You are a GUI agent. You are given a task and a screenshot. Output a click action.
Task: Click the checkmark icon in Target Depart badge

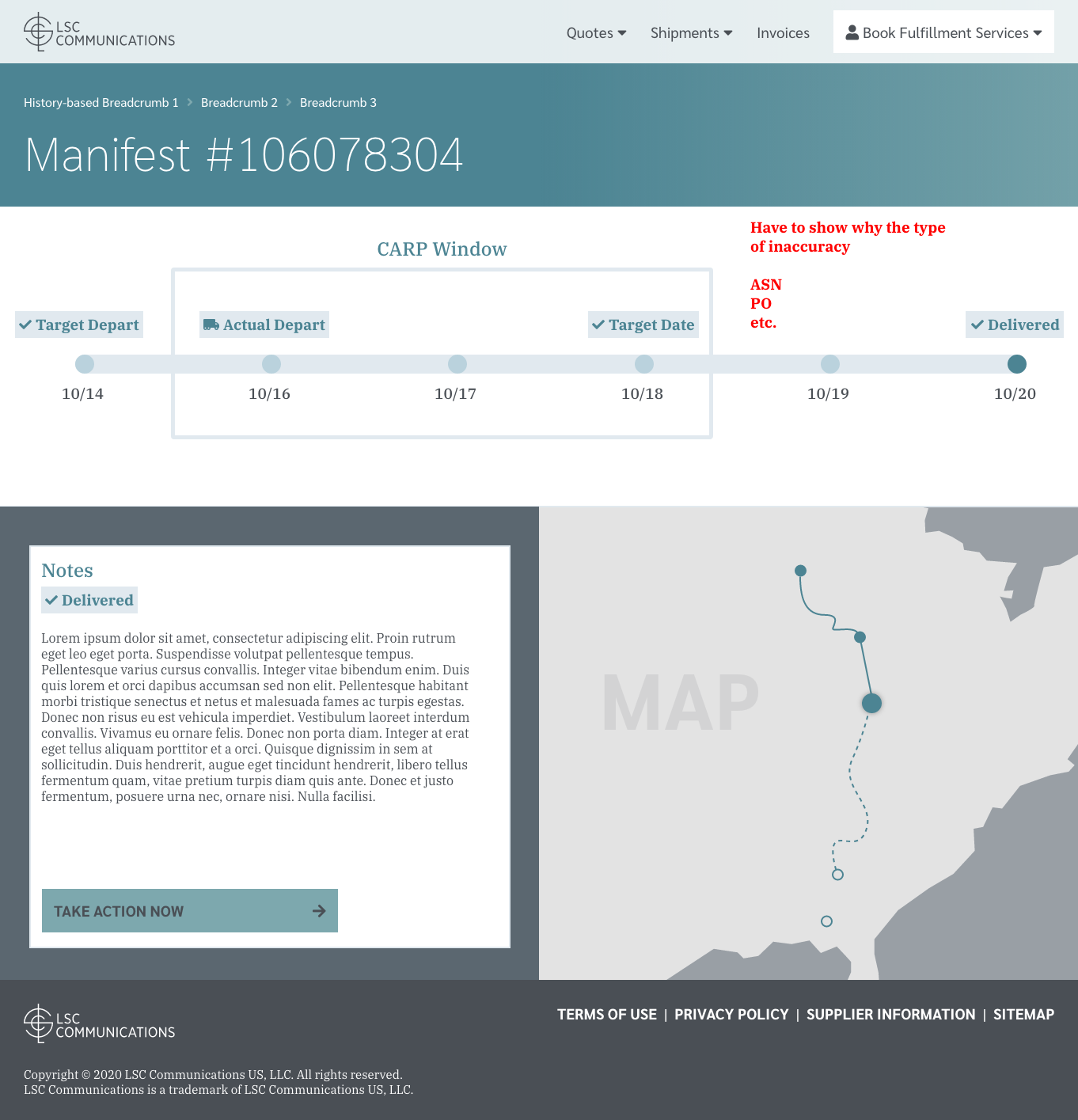click(25, 325)
